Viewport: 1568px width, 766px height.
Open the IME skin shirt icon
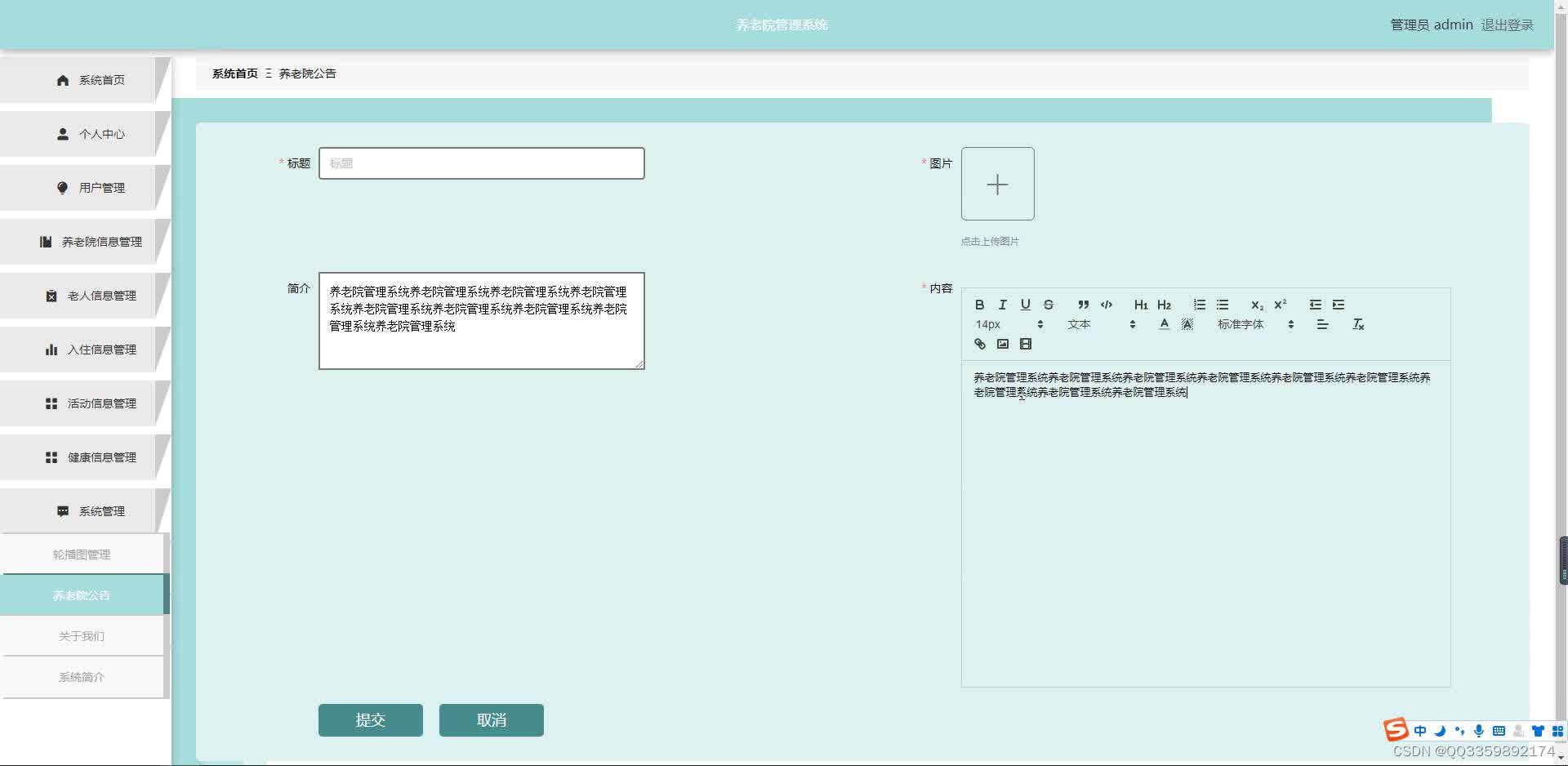coord(1538,731)
